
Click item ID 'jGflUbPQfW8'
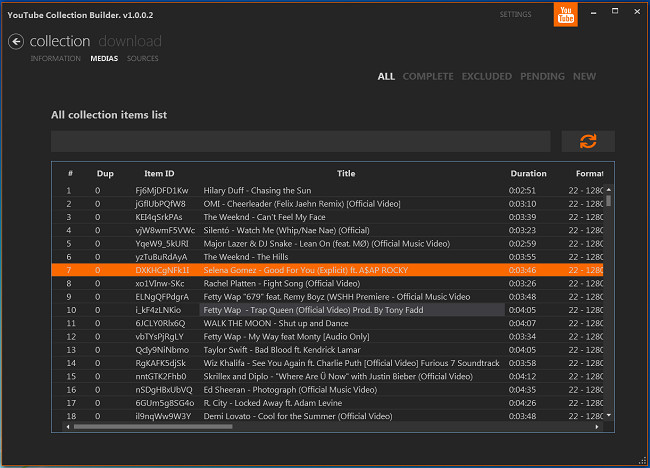160,204
